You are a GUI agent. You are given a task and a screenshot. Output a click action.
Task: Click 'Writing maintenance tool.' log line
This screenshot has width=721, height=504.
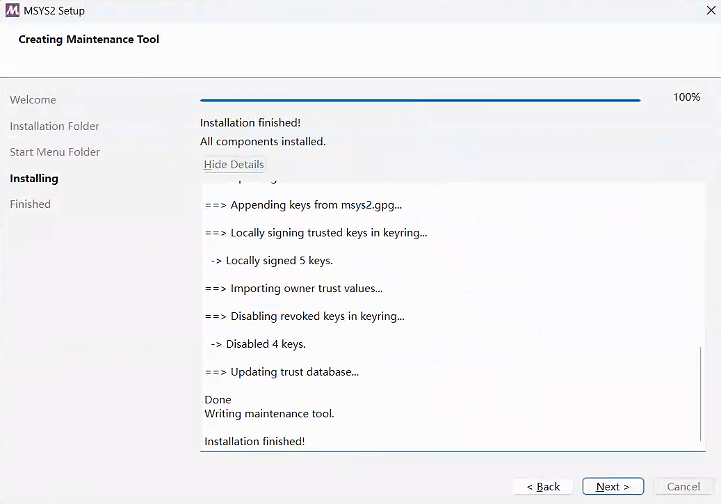pyautogui.click(x=269, y=413)
